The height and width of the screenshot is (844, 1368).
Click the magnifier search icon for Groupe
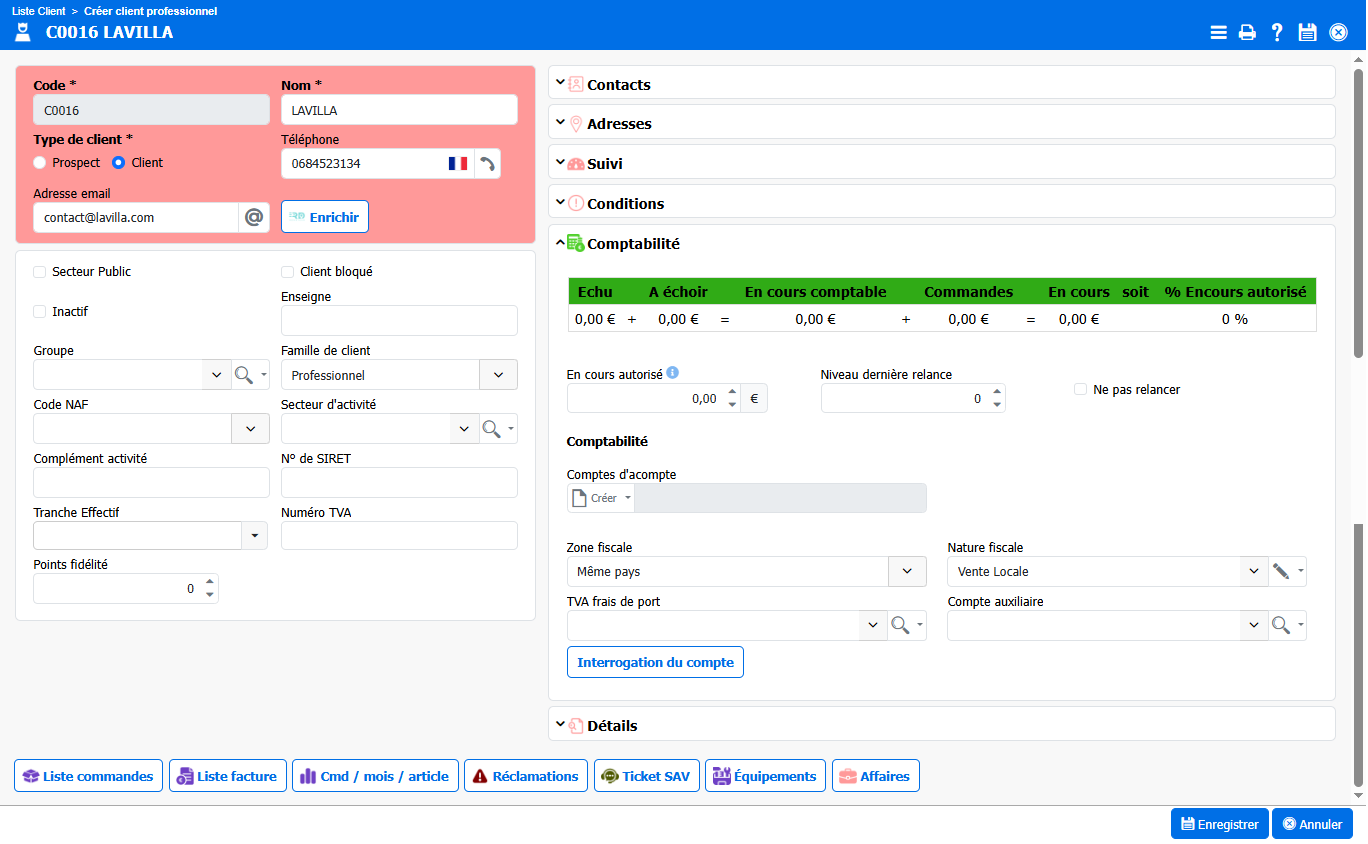[243, 375]
